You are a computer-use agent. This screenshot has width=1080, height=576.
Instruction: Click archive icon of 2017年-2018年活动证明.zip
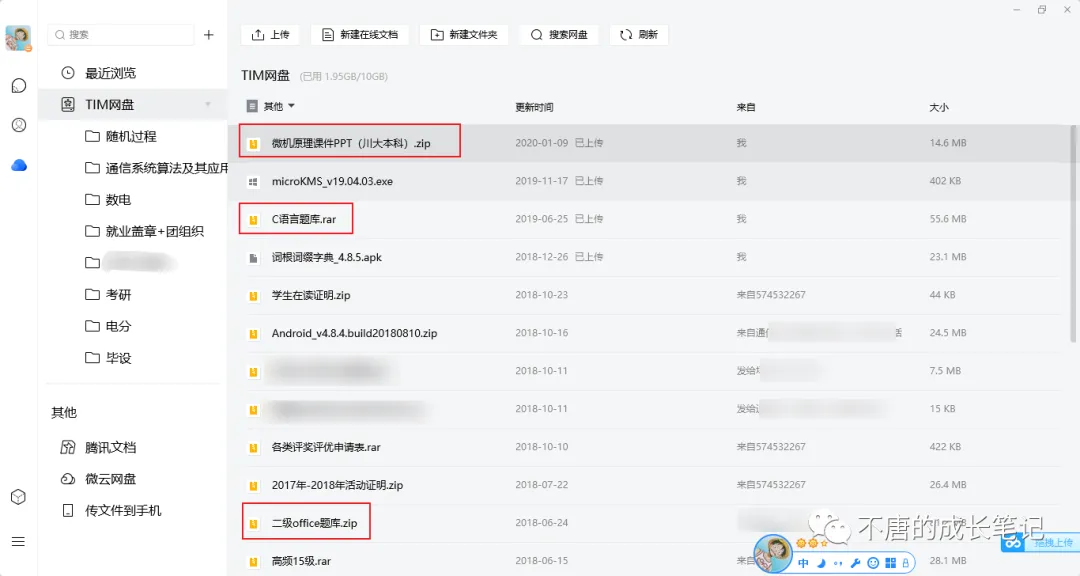point(253,486)
